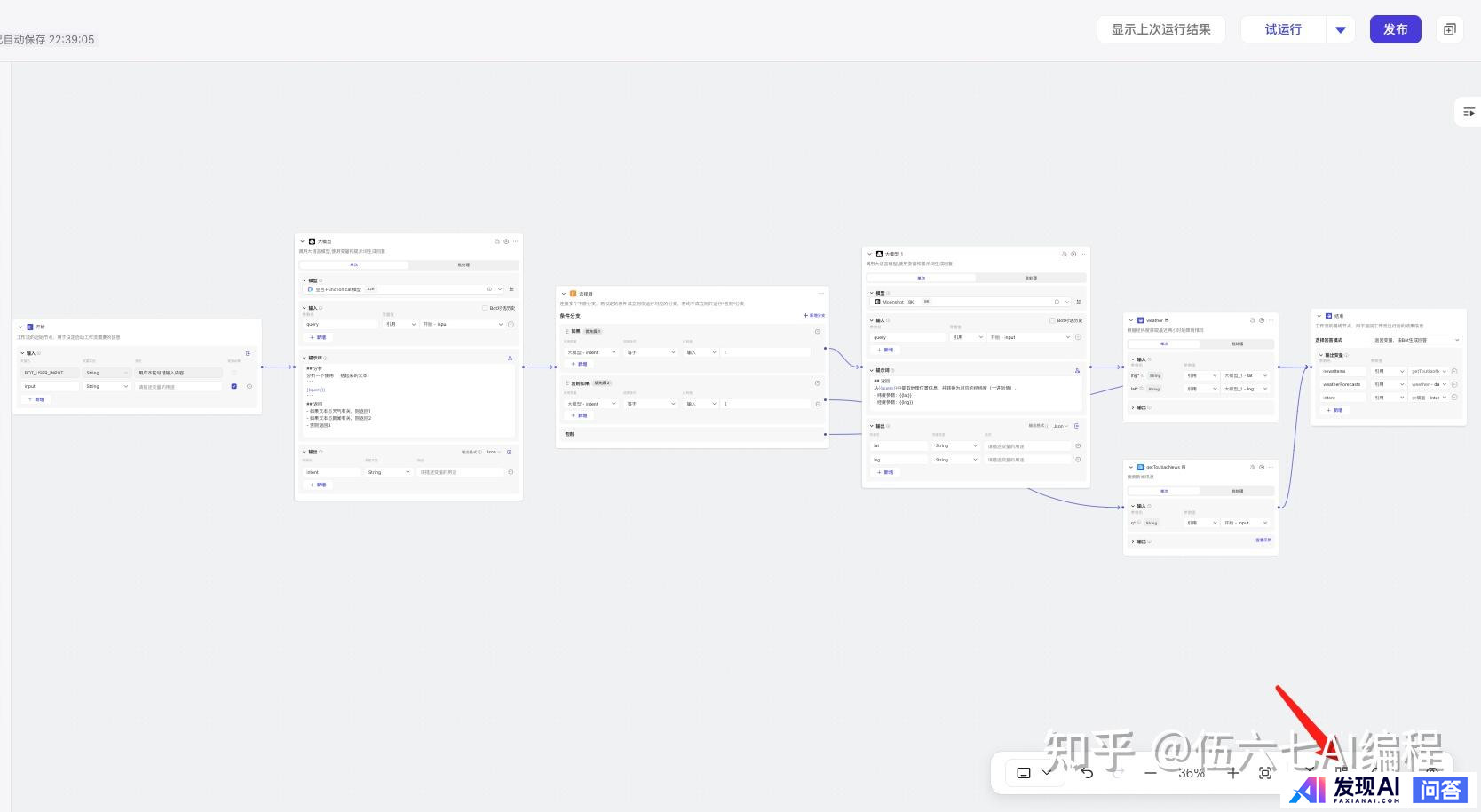Open the run panel icon on right edge
Screen dimensions: 1481x812
click(1469, 113)
